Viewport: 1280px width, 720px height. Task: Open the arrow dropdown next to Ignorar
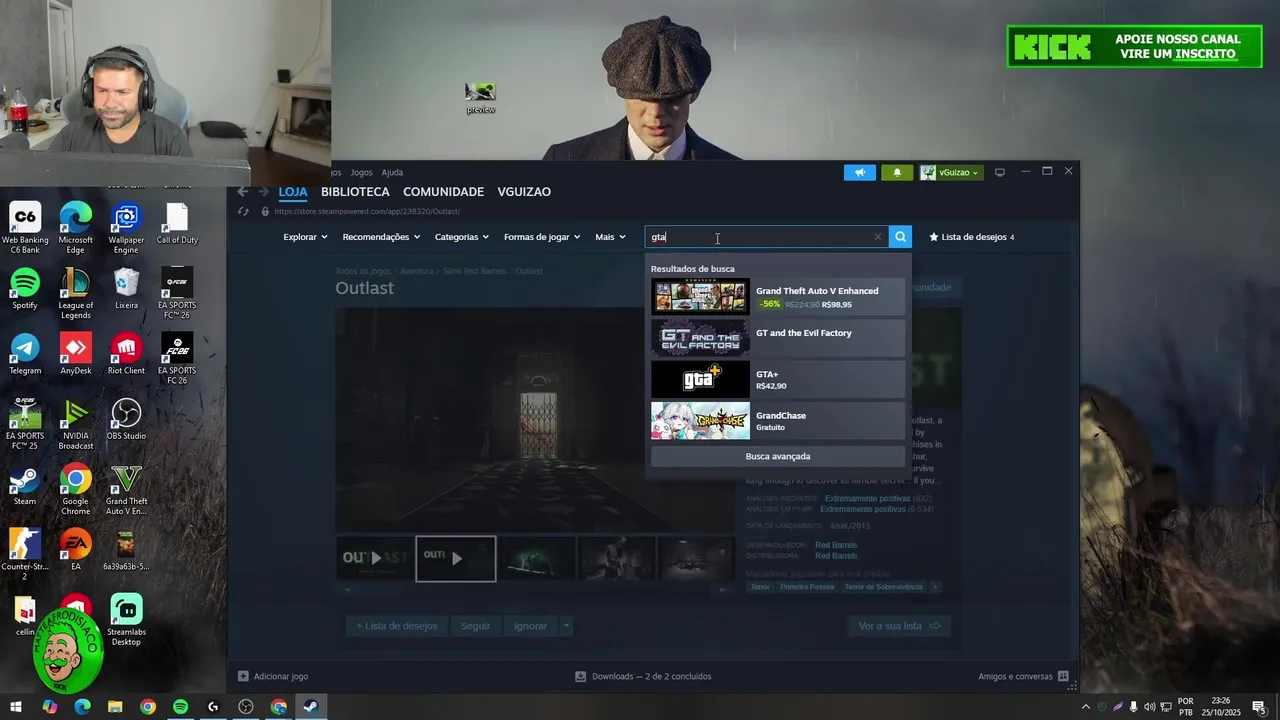click(566, 626)
